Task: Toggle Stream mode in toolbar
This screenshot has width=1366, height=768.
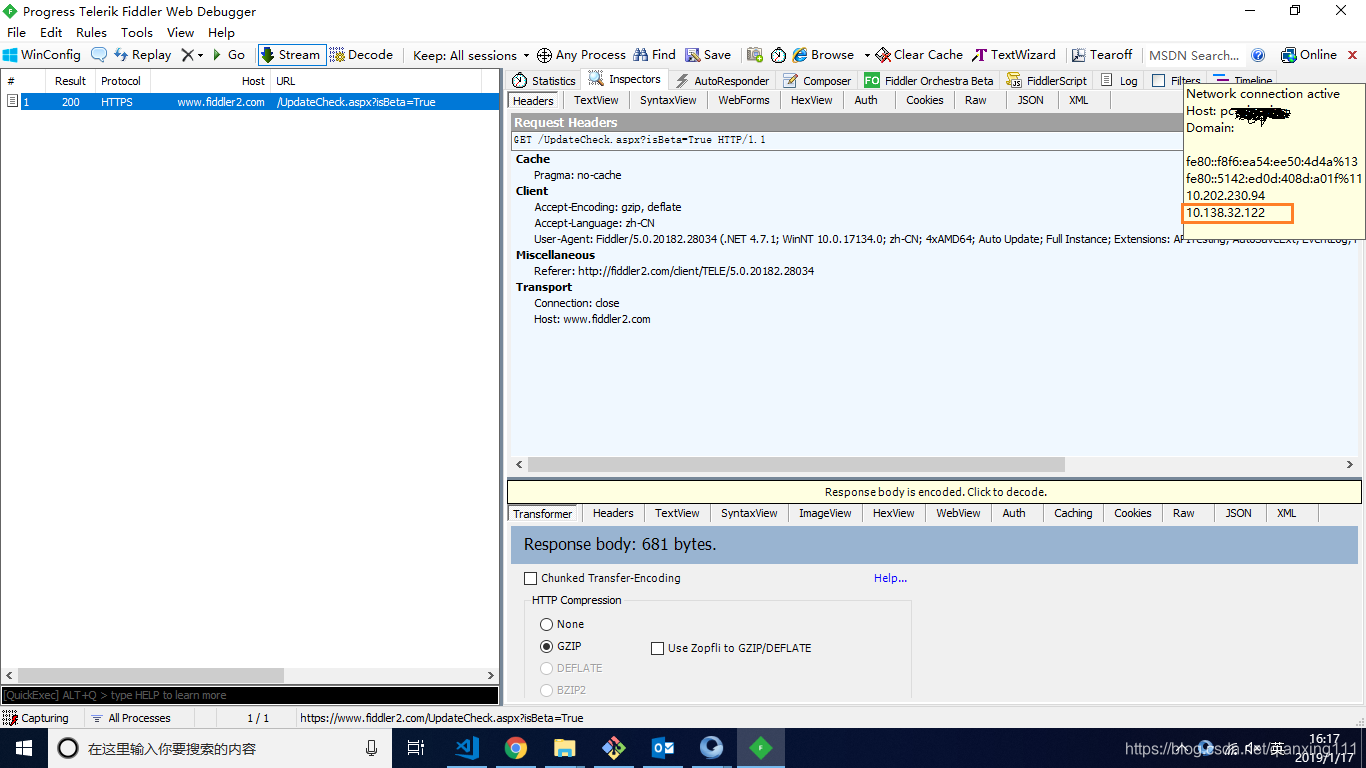Action: pos(291,55)
